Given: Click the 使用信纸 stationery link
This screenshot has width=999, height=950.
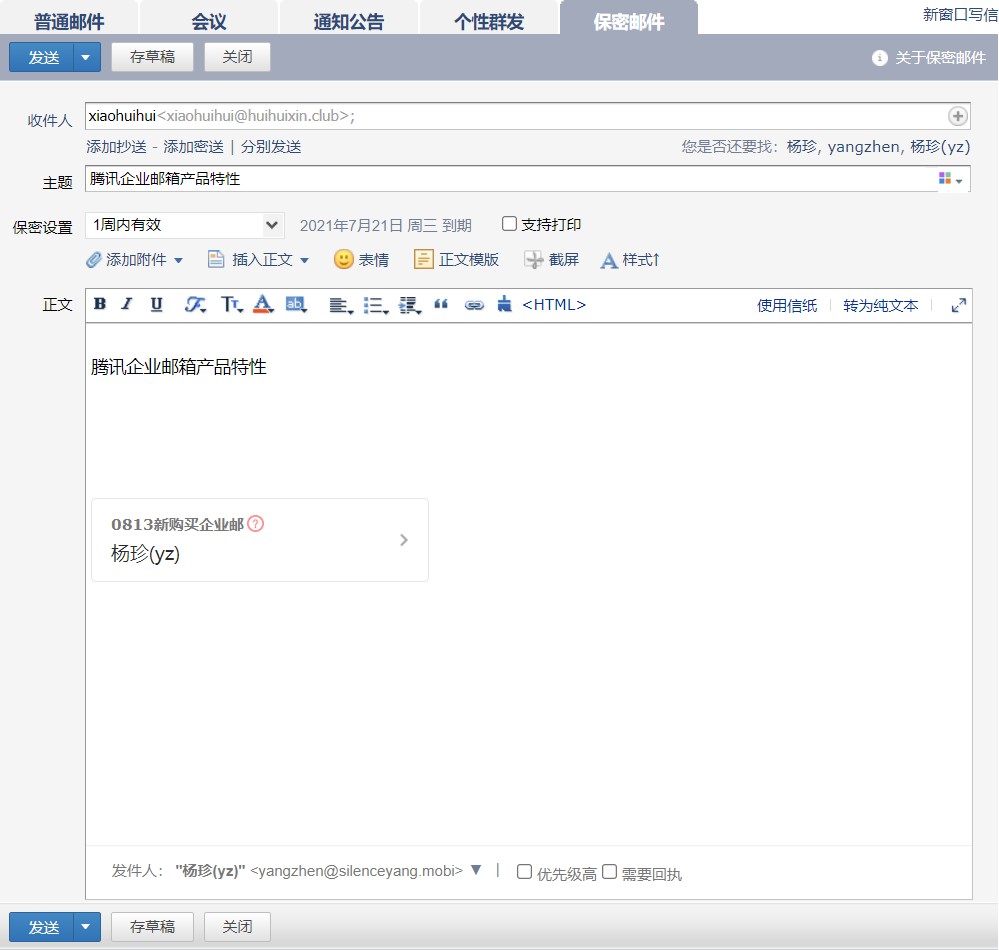Looking at the screenshot, I should (x=787, y=306).
